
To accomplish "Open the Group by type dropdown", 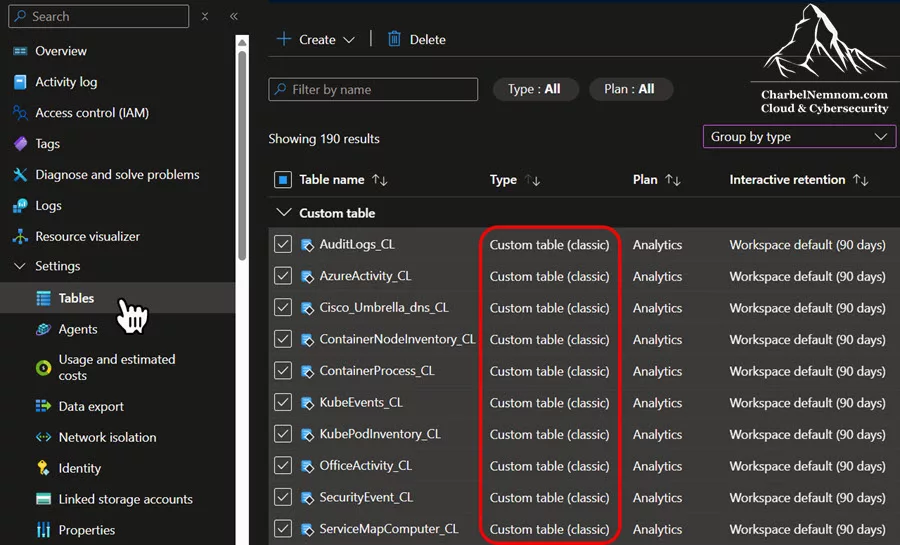I will [x=799, y=137].
